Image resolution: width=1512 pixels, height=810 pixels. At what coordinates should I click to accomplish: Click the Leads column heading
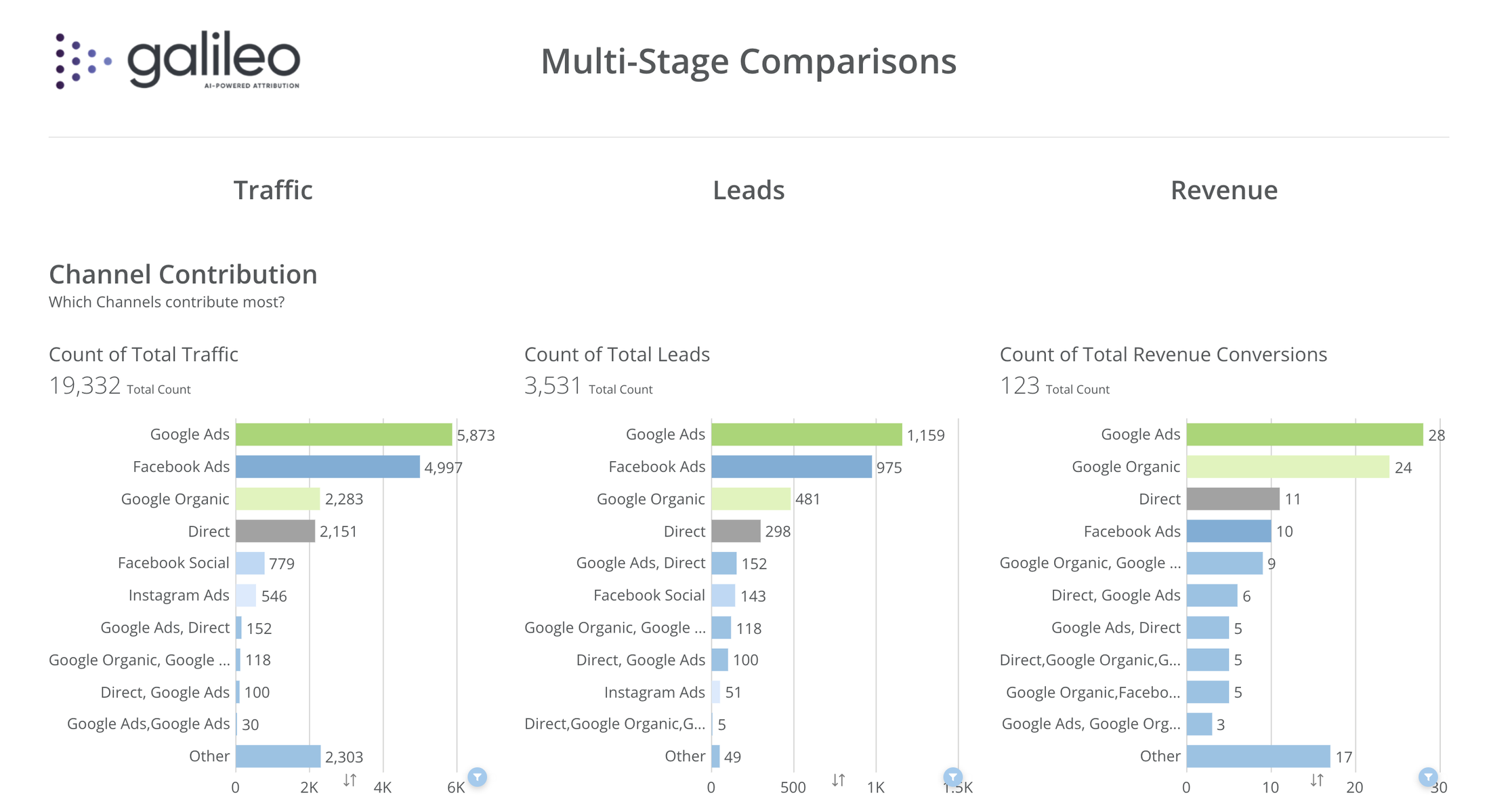coord(749,190)
